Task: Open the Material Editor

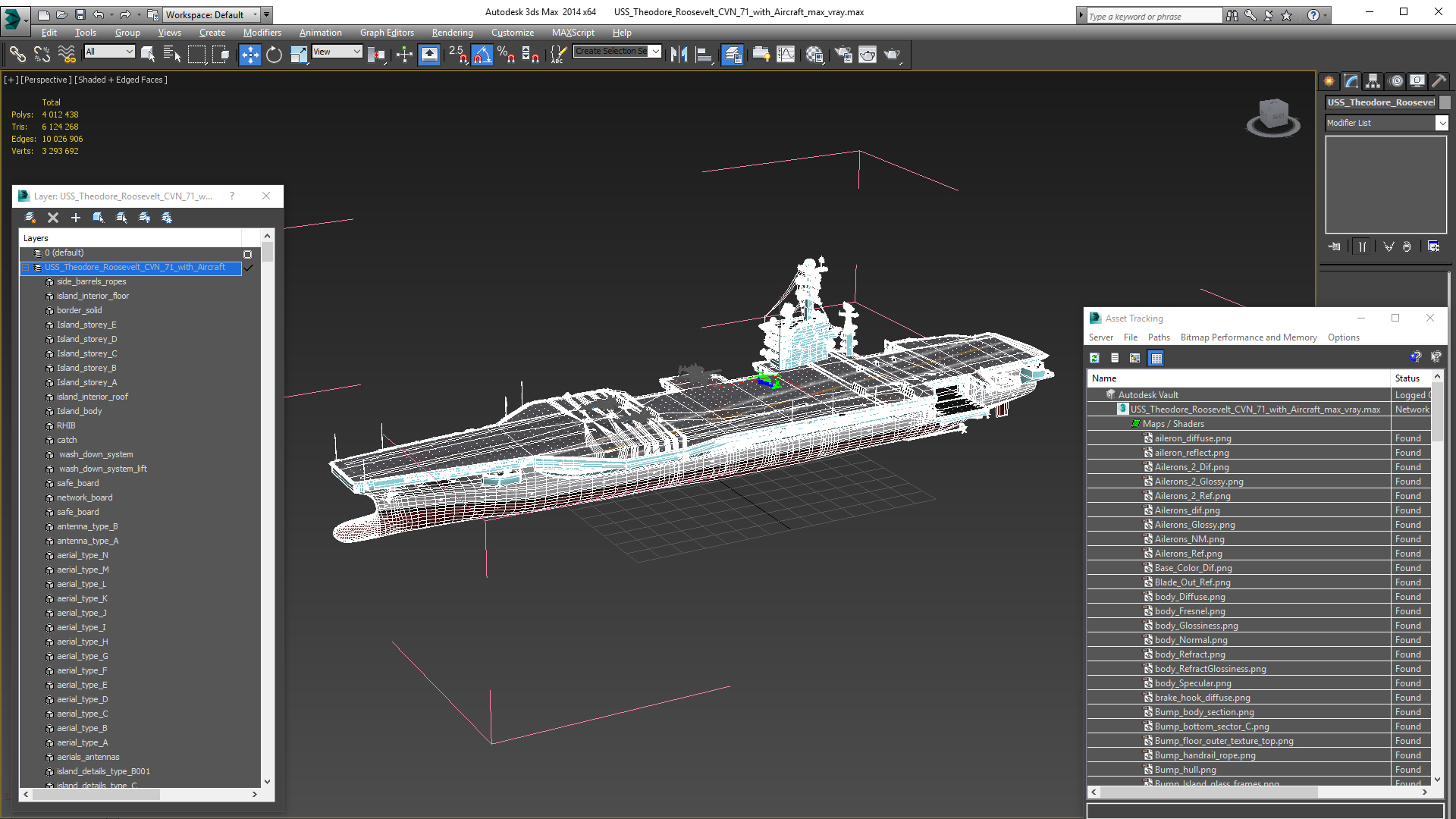Action: tap(814, 55)
